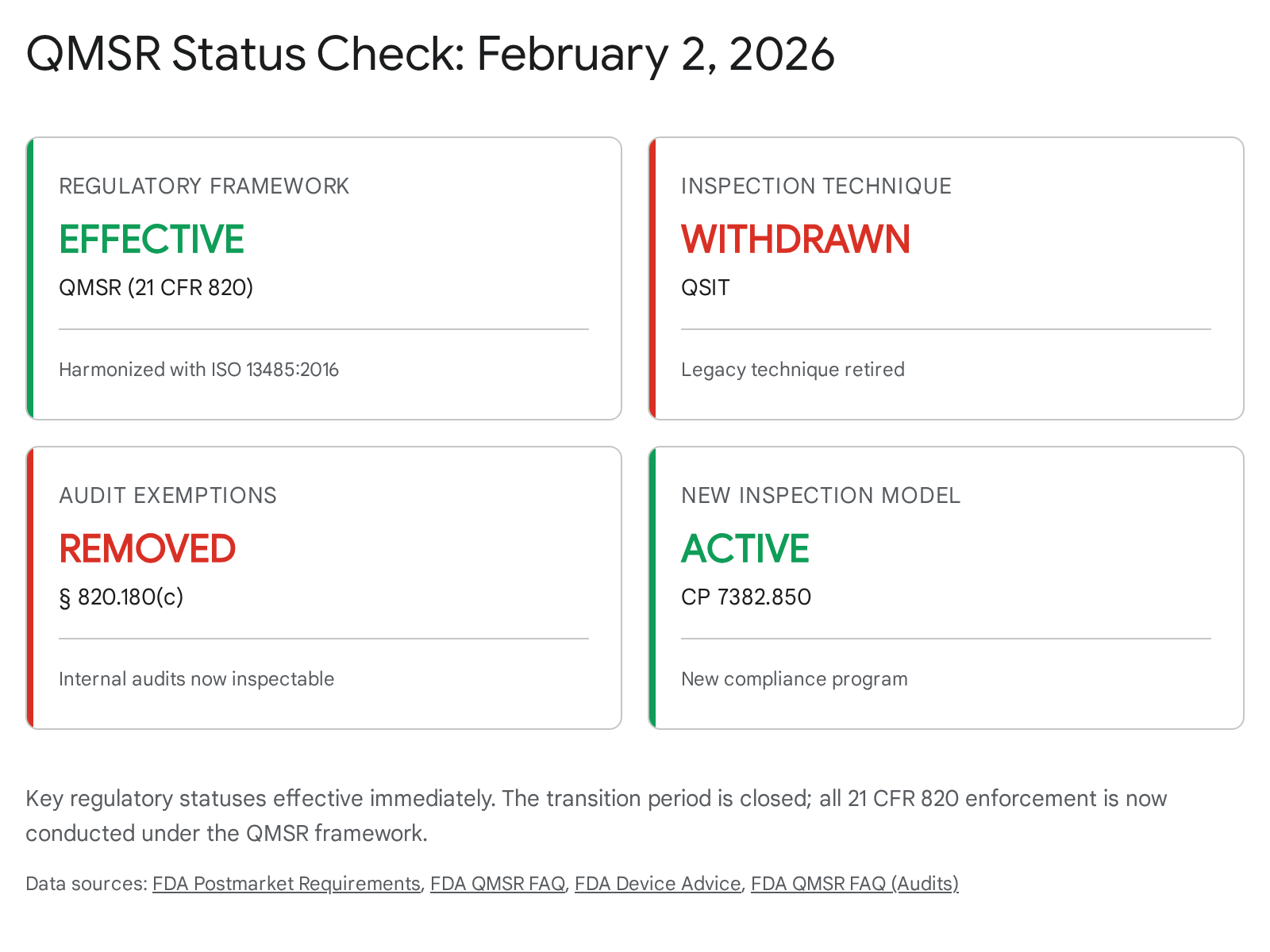1270x952 pixels.
Task: Click the red REMOVED status text
Action: 148,549
